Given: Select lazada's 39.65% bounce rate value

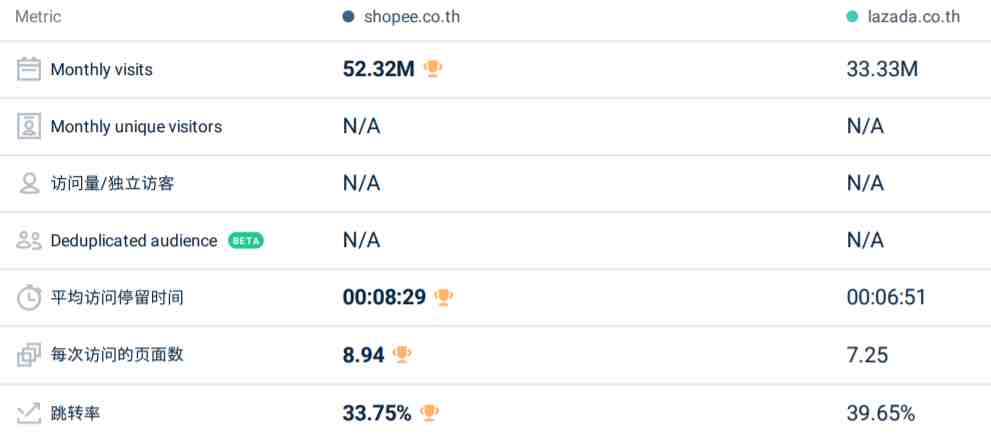Looking at the screenshot, I should click(881, 414).
